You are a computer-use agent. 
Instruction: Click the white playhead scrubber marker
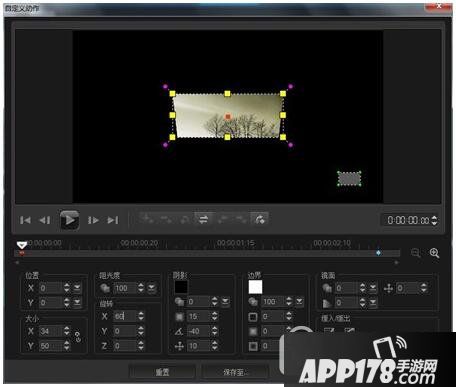[22, 246]
